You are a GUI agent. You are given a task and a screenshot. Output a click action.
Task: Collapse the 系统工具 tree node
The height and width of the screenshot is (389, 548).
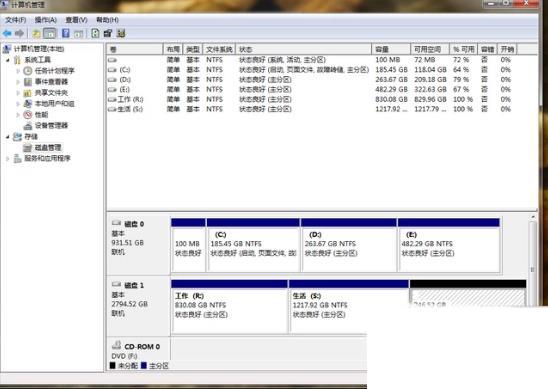(8, 60)
